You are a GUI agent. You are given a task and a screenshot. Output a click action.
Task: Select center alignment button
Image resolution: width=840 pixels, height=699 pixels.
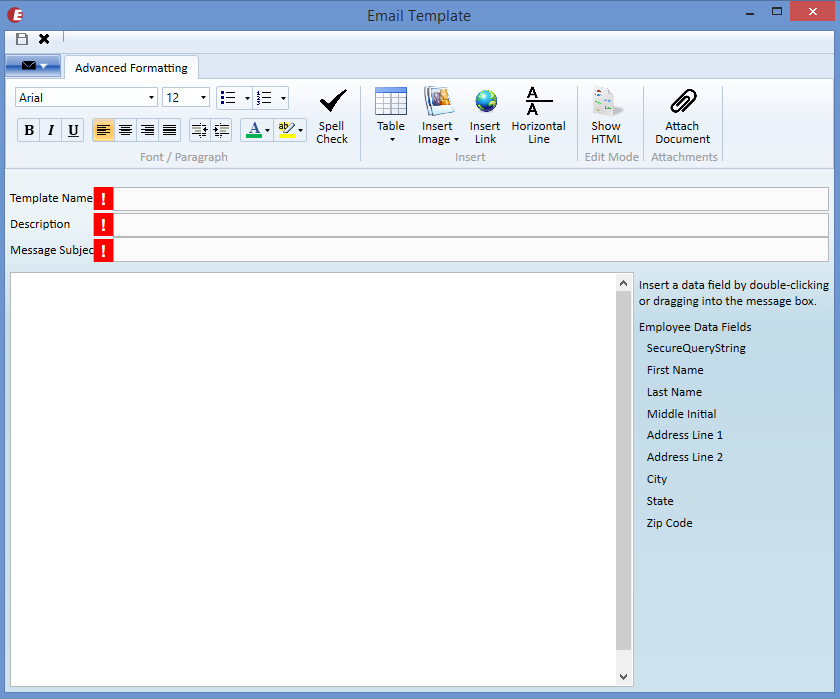click(125, 130)
